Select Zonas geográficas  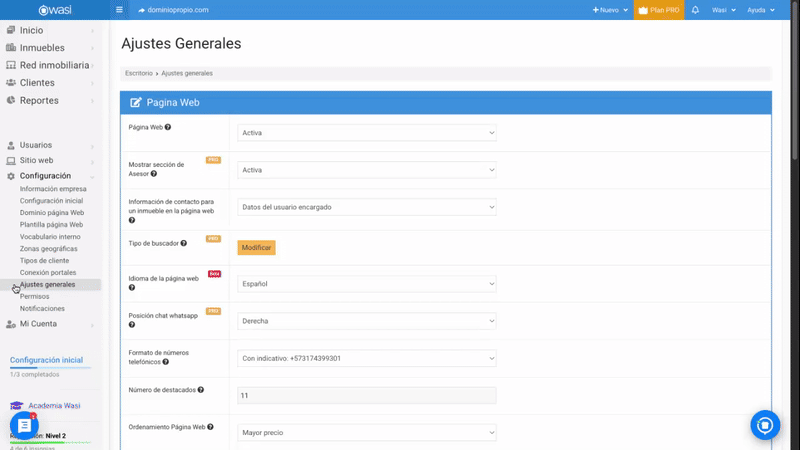48,248
